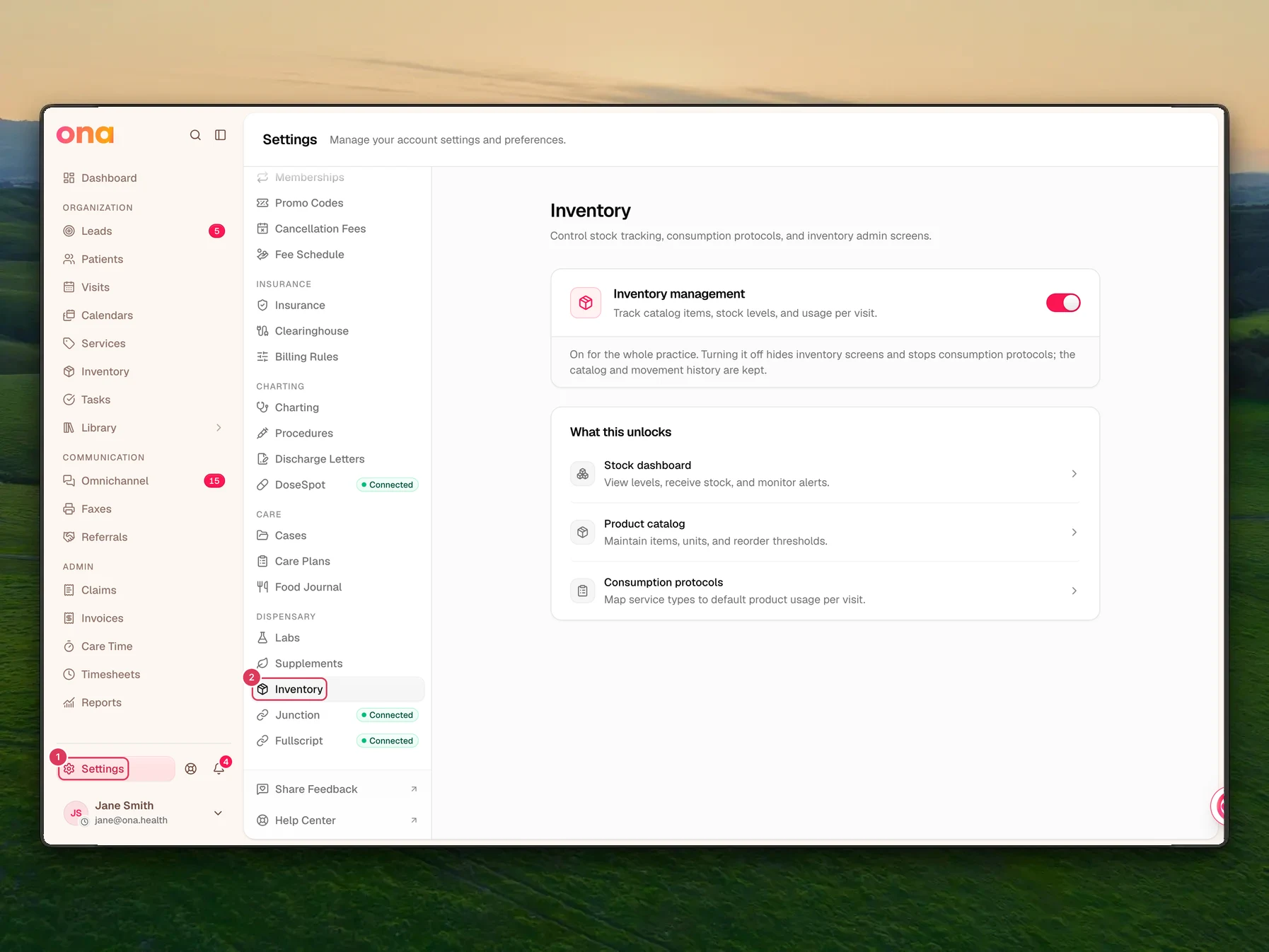This screenshot has width=1269, height=952.
Task: Click the Care Time stopwatch icon
Action: tap(69, 646)
